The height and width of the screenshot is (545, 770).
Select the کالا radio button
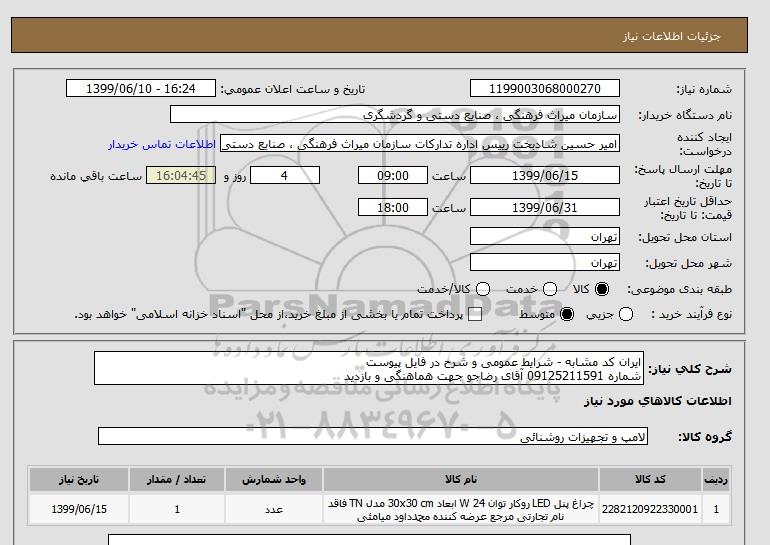pos(602,289)
